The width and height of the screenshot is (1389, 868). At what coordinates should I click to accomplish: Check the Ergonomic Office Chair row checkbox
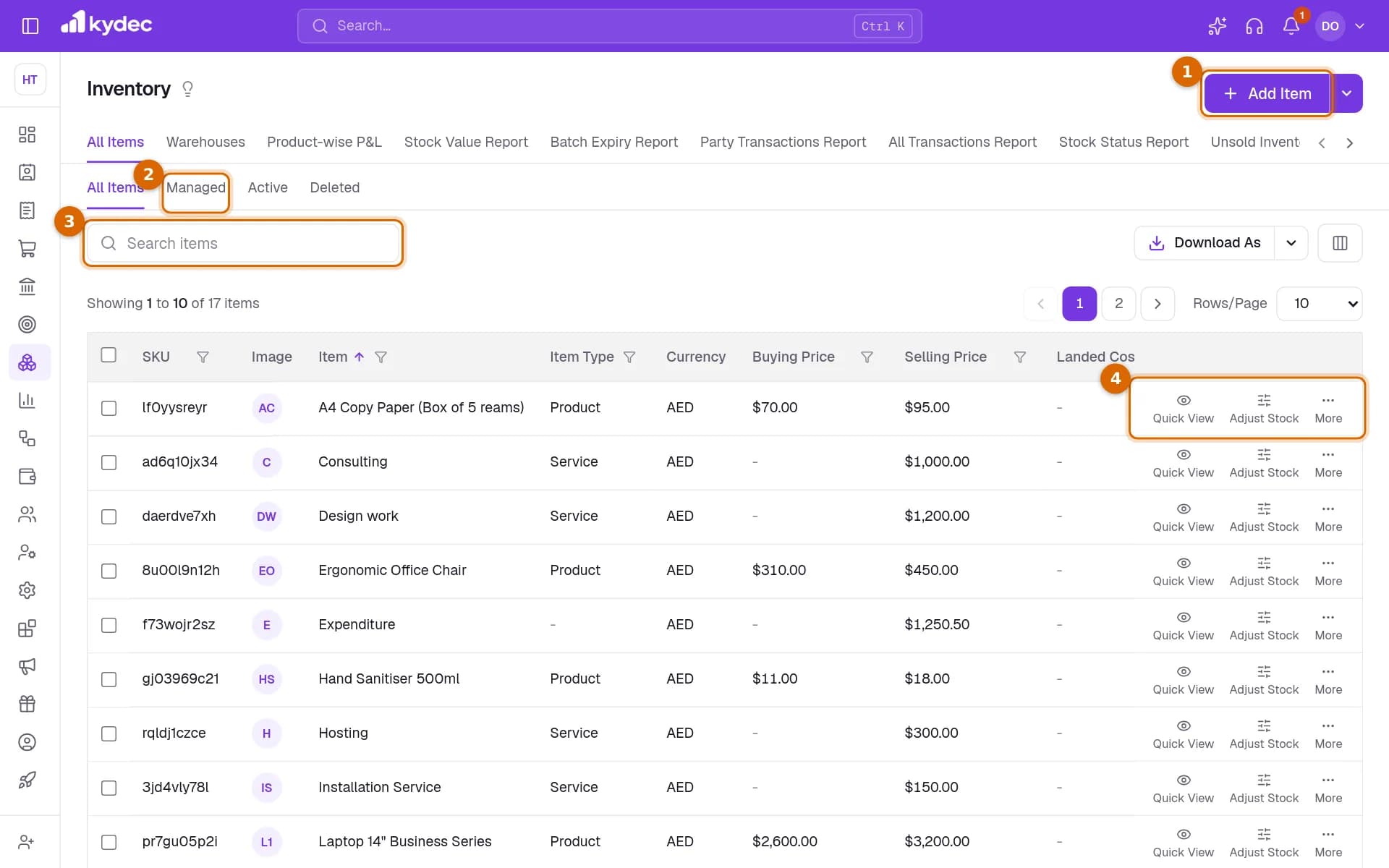click(109, 571)
